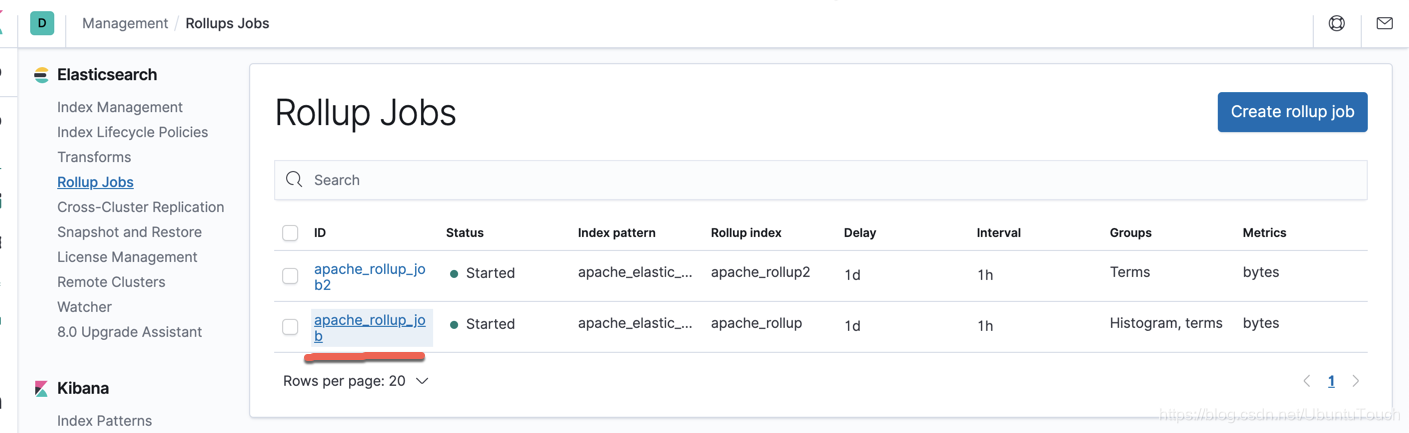Open the apache_rollup_job2 job link

pos(369,276)
